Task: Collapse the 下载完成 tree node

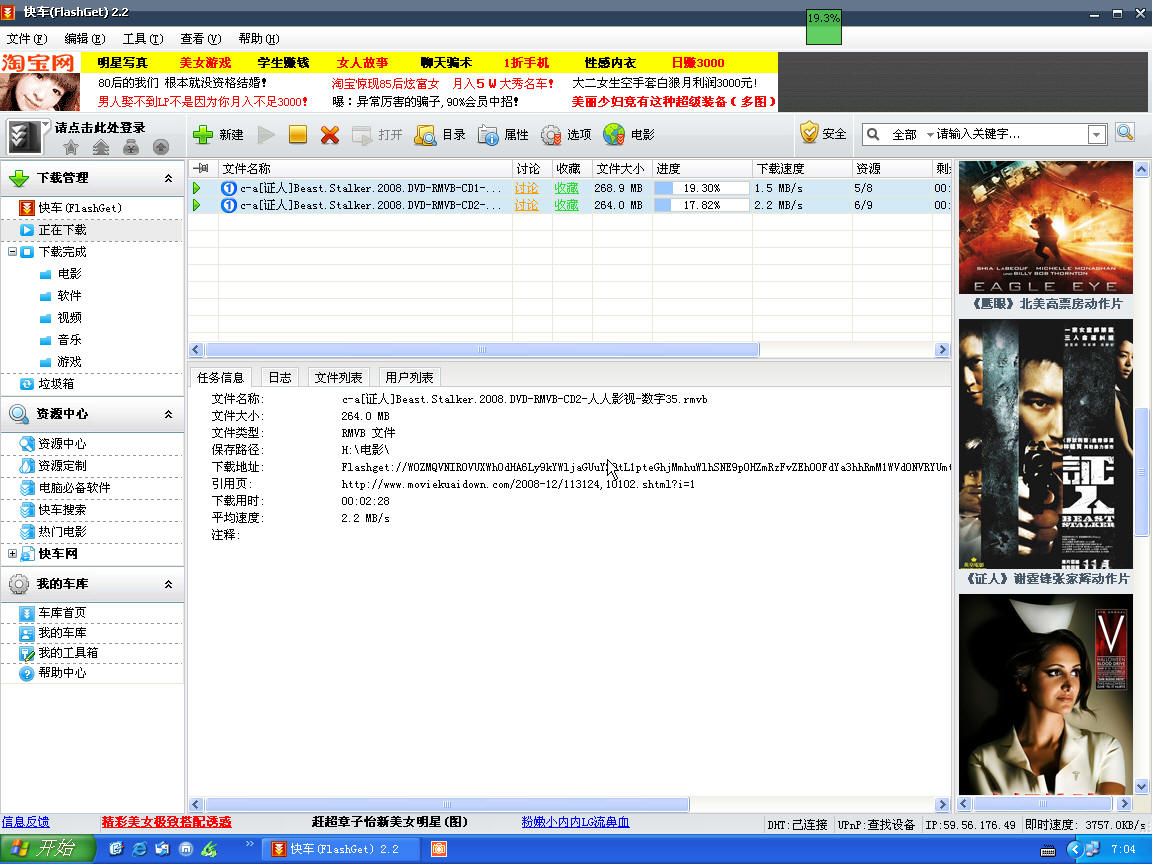Action: (12, 252)
